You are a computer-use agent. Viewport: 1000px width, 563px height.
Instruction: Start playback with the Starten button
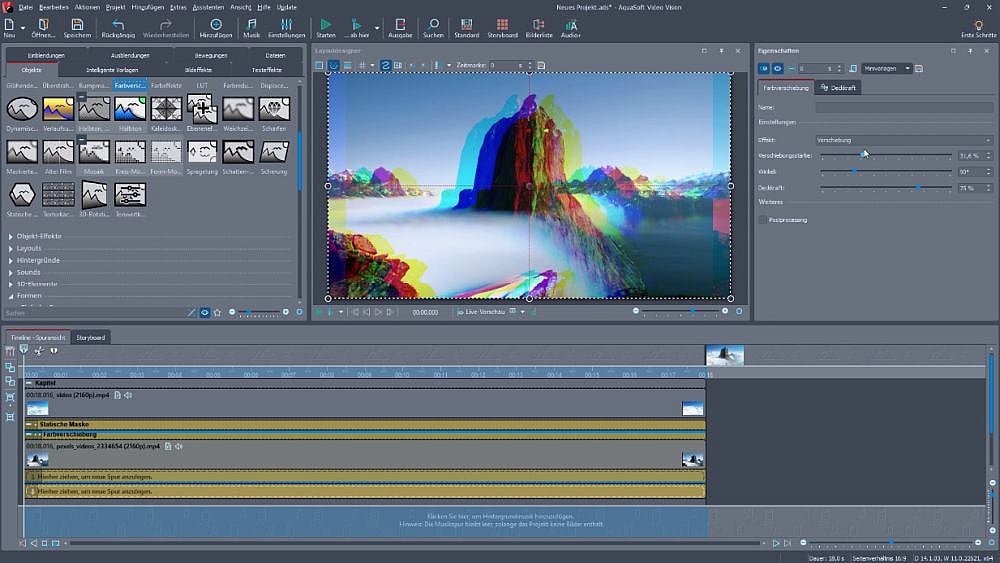tap(326, 25)
